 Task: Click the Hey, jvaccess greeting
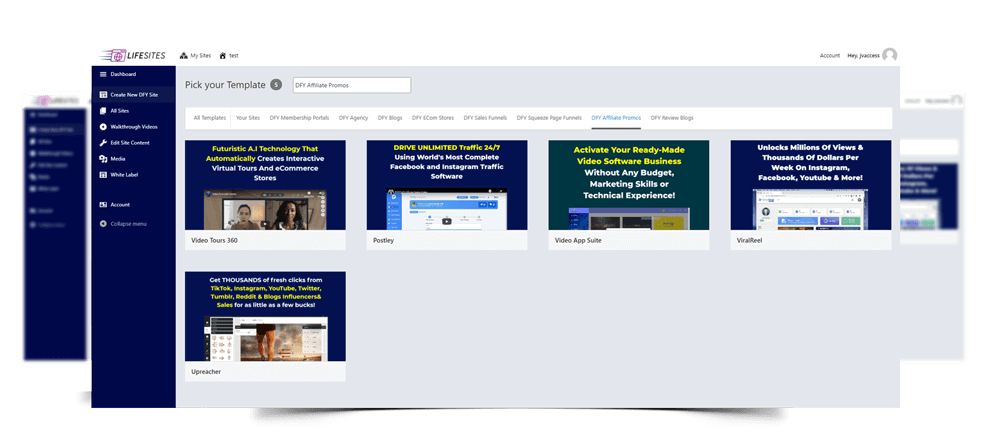(x=863, y=56)
